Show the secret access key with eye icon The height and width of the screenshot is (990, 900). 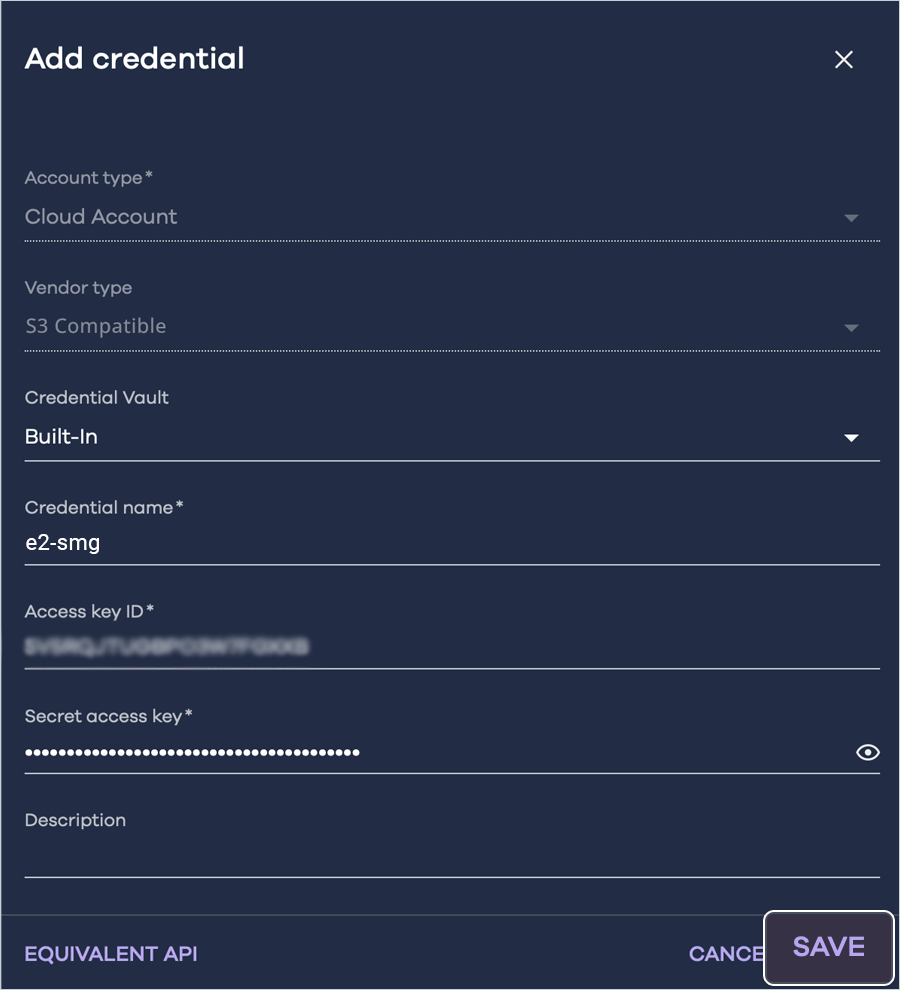coord(867,752)
